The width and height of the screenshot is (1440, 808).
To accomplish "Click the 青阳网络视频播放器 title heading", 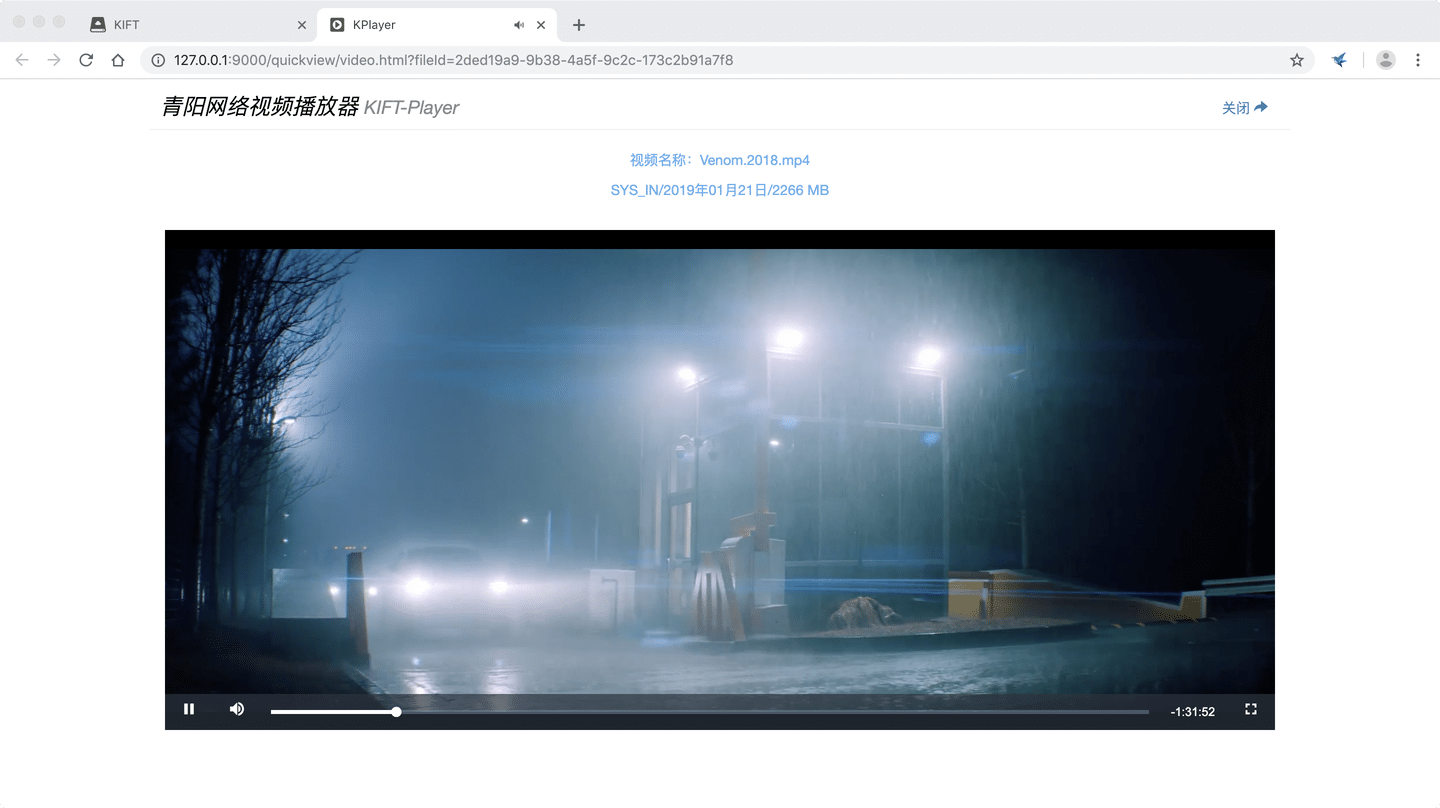I will click(x=260, y=107).
